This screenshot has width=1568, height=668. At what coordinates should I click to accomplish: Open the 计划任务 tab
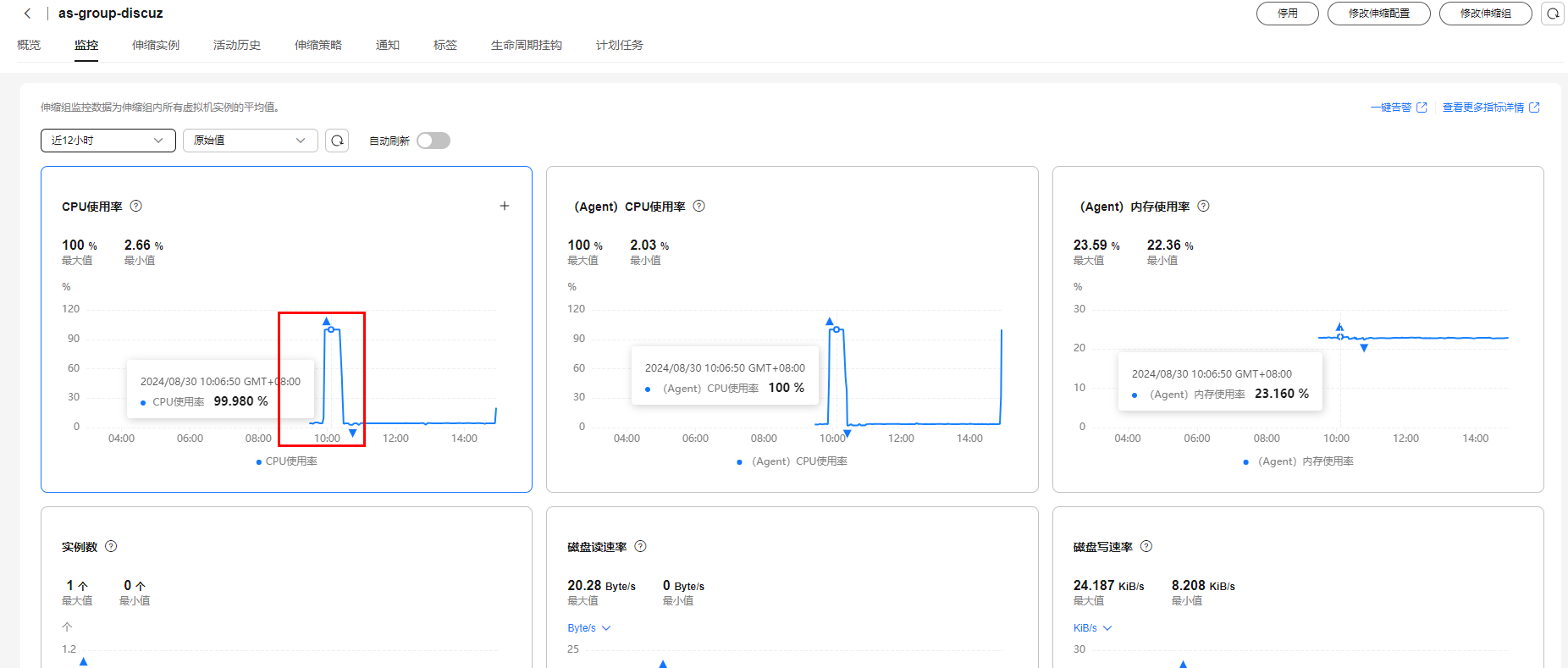click(620, 45)
